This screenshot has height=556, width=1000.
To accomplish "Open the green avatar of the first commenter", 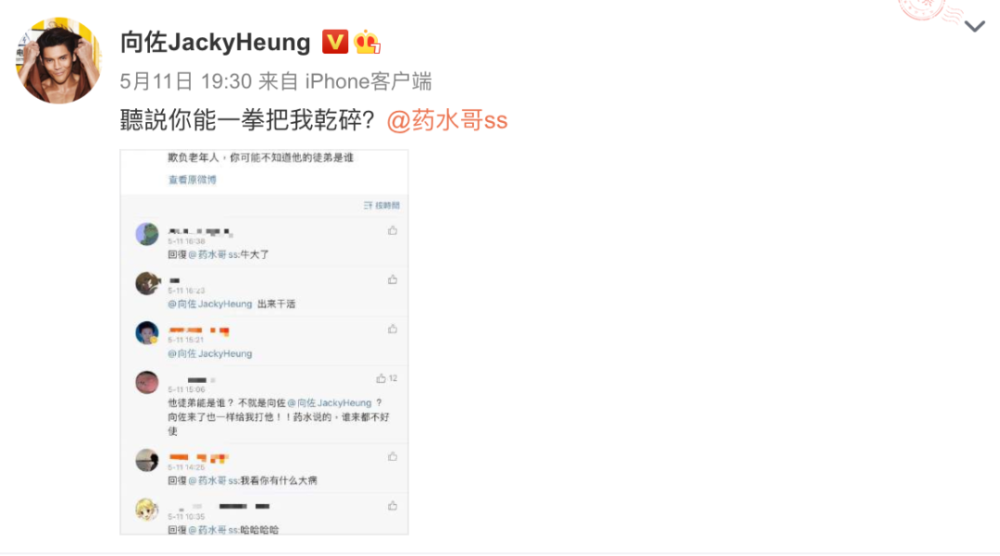I will pos(147,234).
